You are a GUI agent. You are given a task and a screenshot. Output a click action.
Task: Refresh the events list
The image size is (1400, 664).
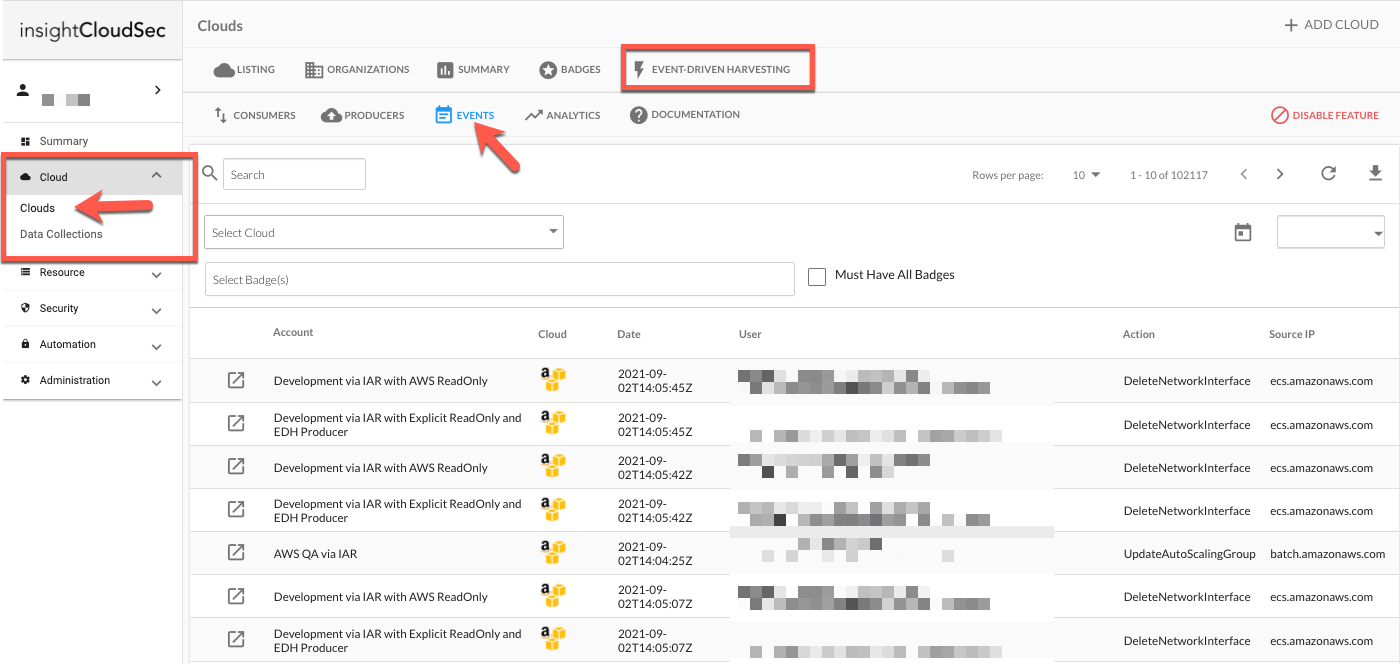pos(1328,173)
